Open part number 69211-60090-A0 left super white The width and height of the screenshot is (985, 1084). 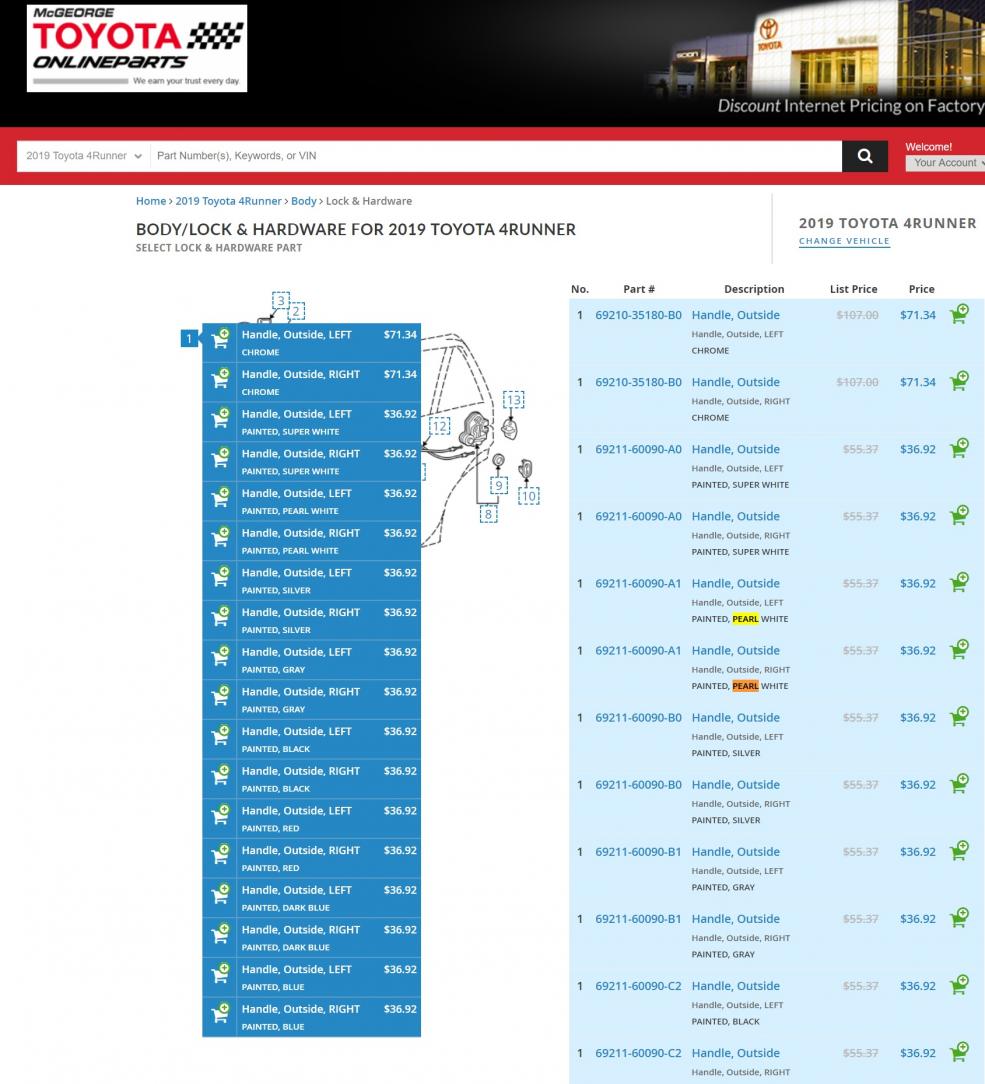pyautogui.click(x=638, y=449)
